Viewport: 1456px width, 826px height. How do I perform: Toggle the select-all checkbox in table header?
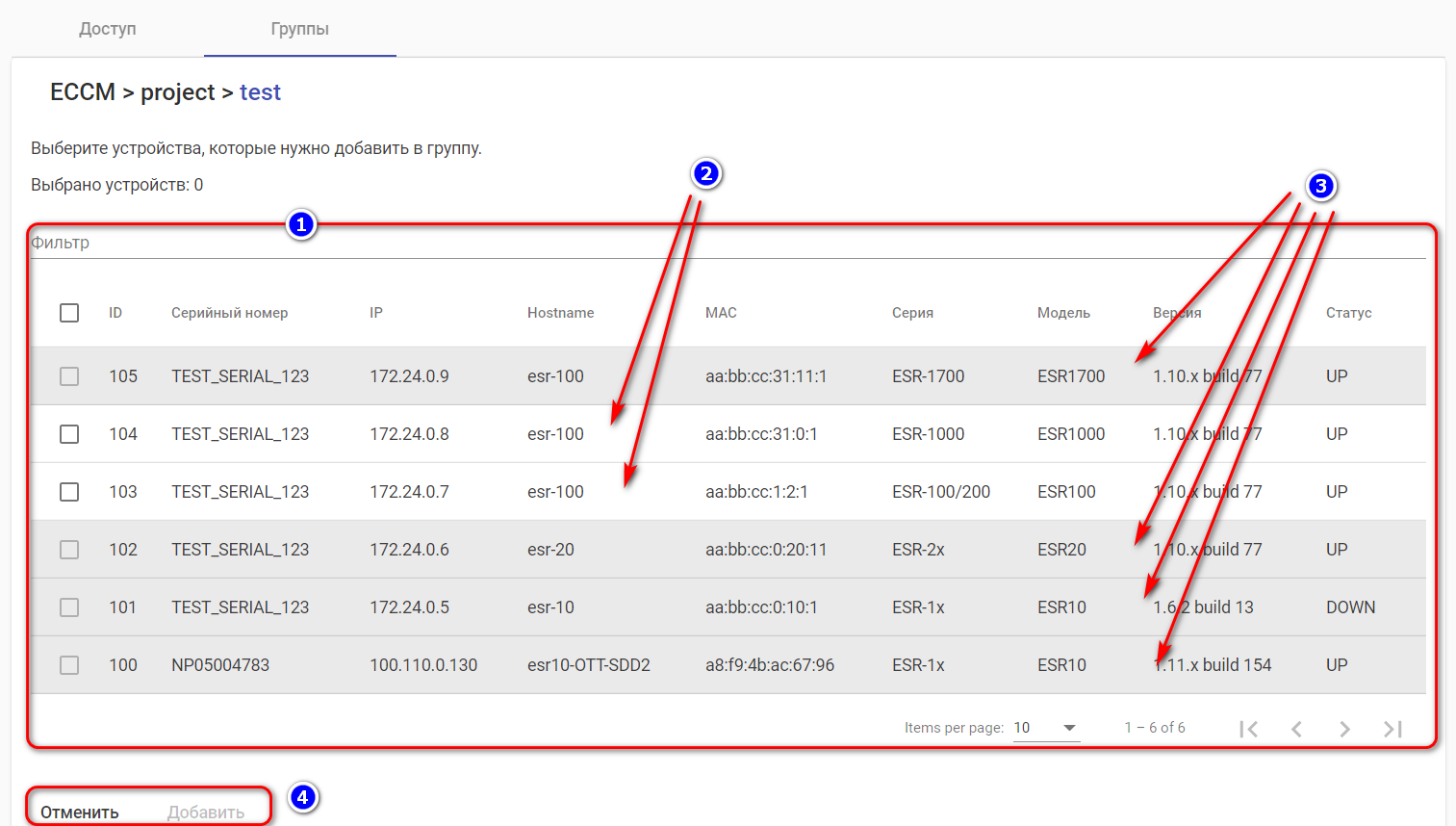pos(69,313)
